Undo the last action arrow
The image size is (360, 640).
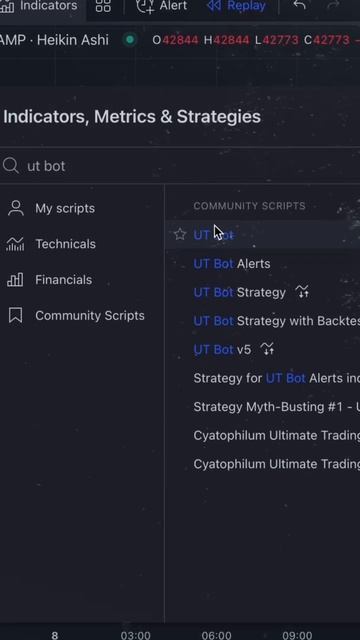coord(300,6)
